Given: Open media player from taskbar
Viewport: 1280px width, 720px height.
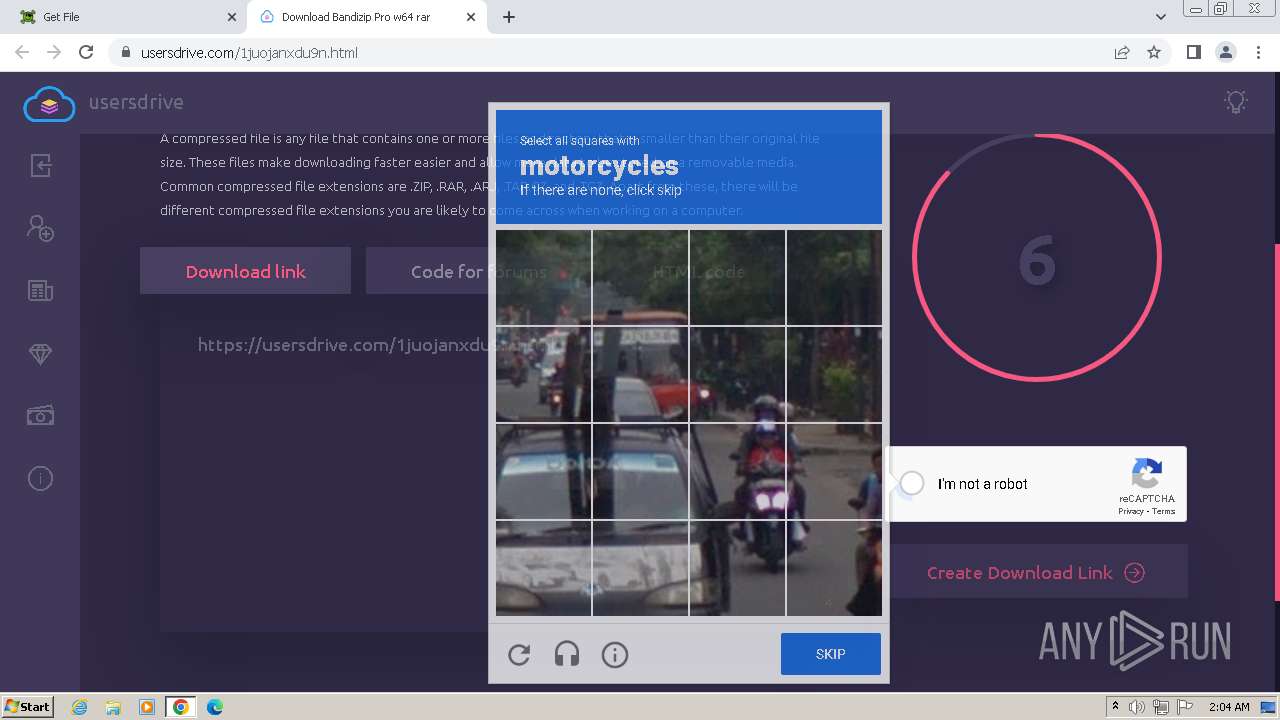Looking at the screenshot, I should pos(147,707).
